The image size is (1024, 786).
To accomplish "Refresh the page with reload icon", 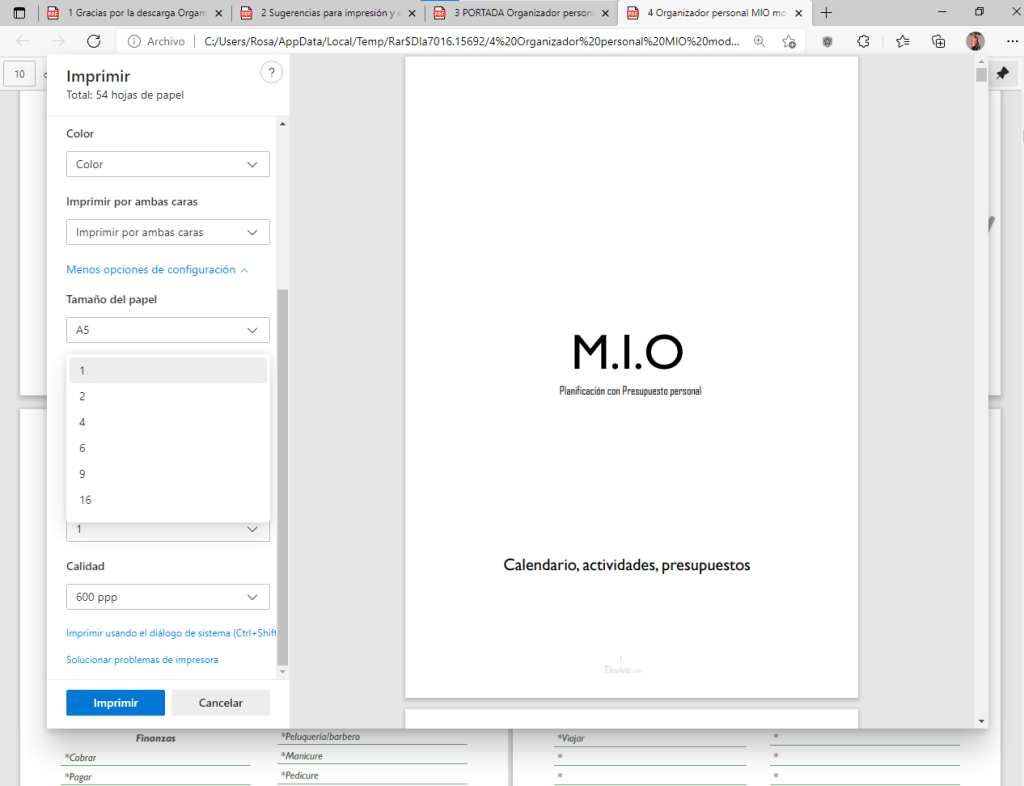I will pos(94,41).
